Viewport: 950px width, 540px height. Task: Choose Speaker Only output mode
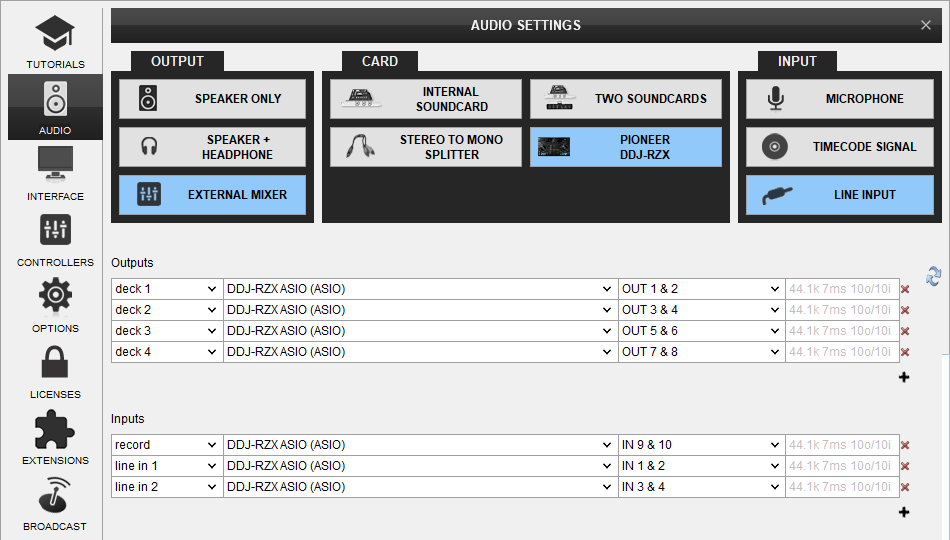[213, 99]
